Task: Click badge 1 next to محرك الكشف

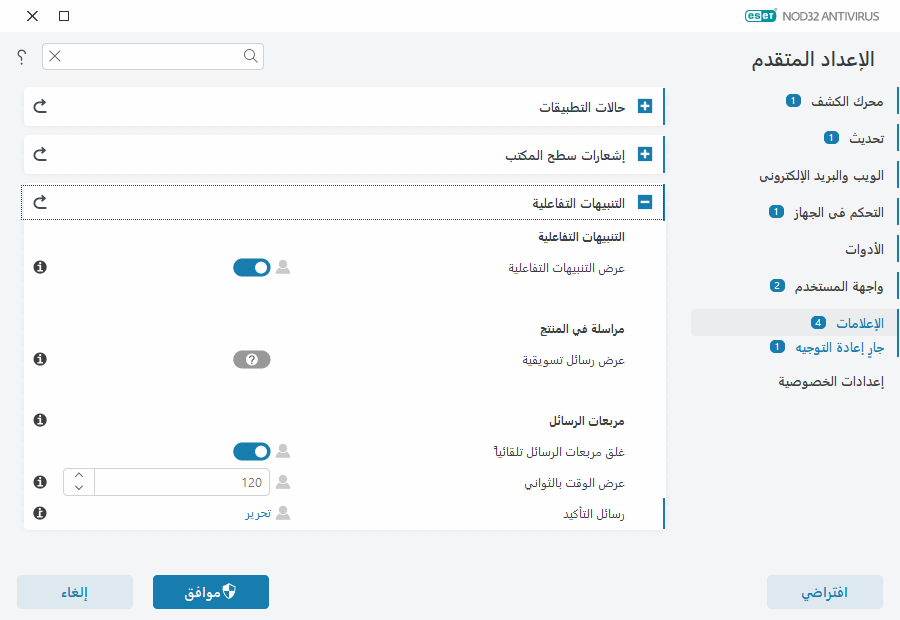Action: pos(793,101)
